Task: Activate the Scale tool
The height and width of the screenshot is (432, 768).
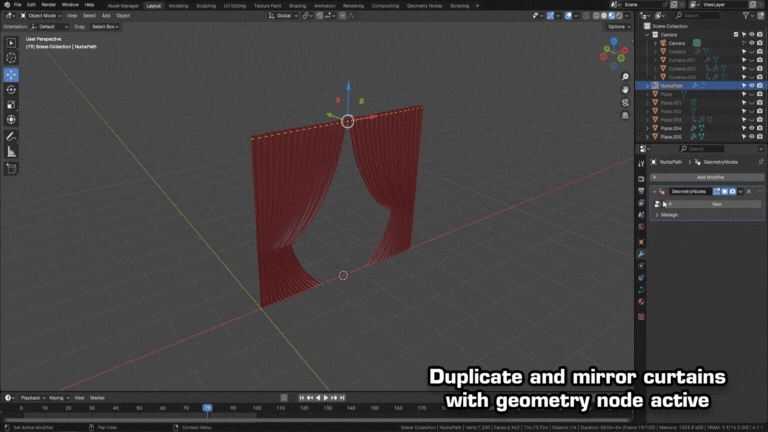Action: [x=11, y=105]
